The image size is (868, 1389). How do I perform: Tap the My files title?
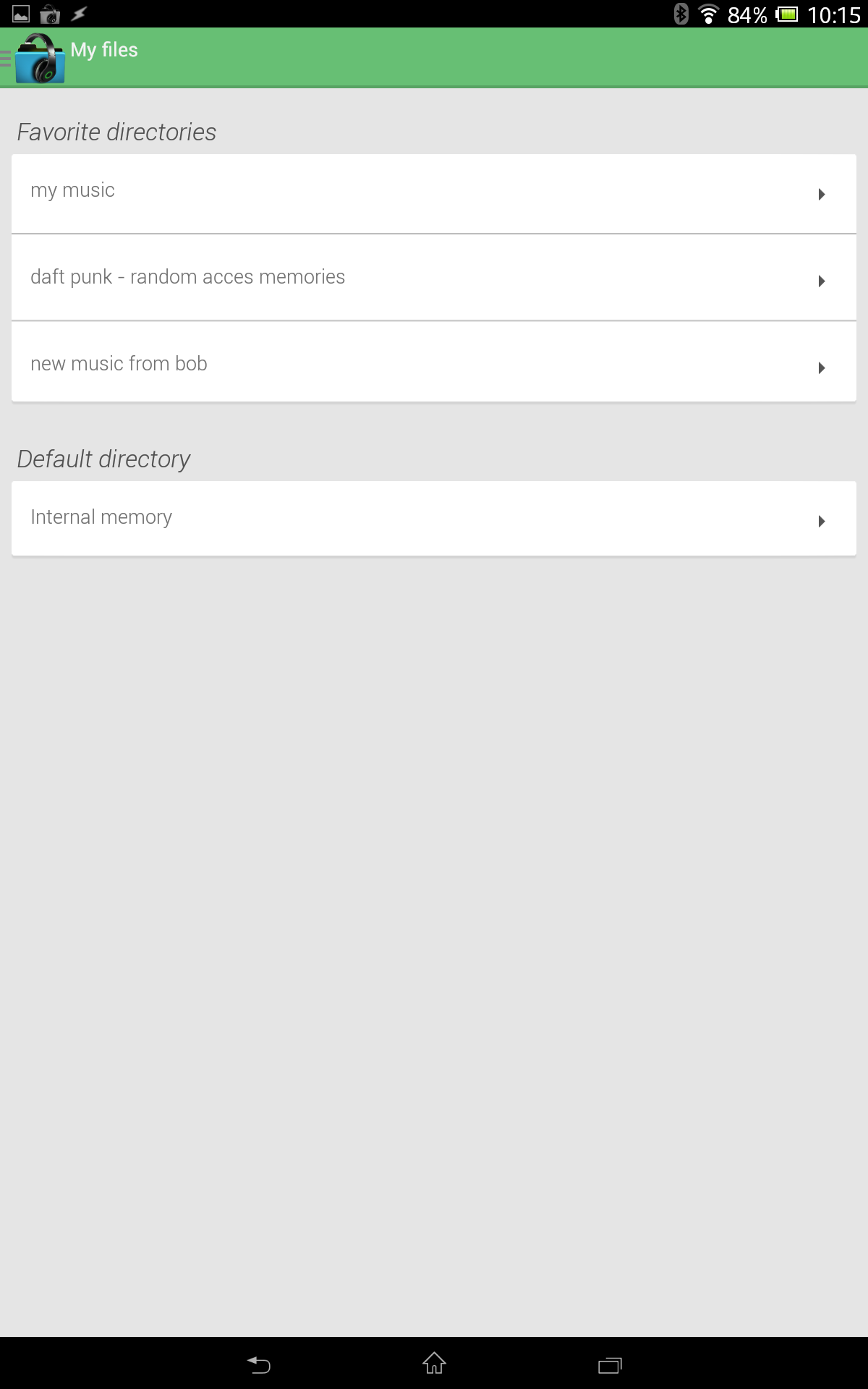pos(104,50)
